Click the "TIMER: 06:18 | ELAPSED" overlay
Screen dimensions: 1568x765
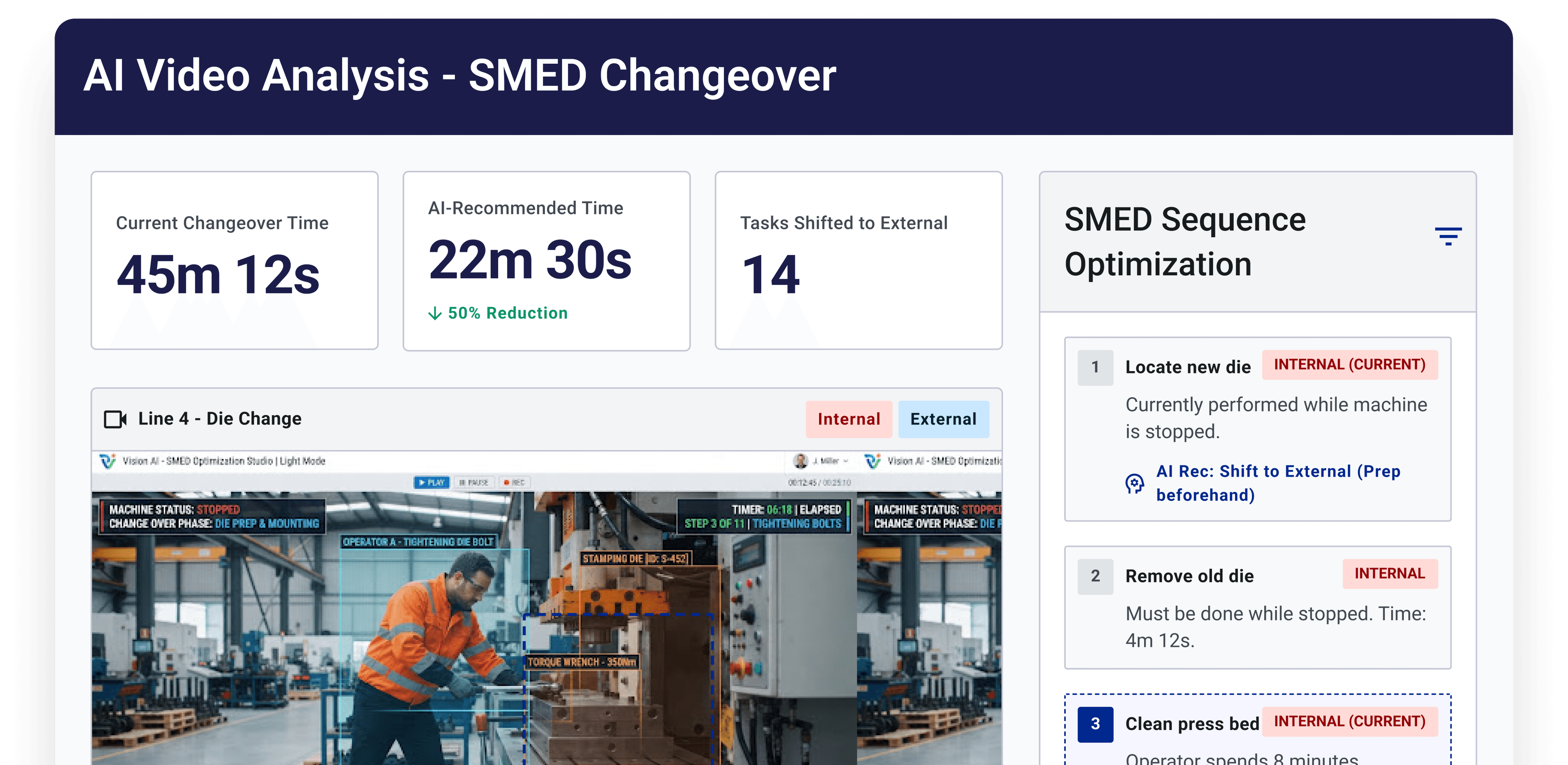click(786, 510)
